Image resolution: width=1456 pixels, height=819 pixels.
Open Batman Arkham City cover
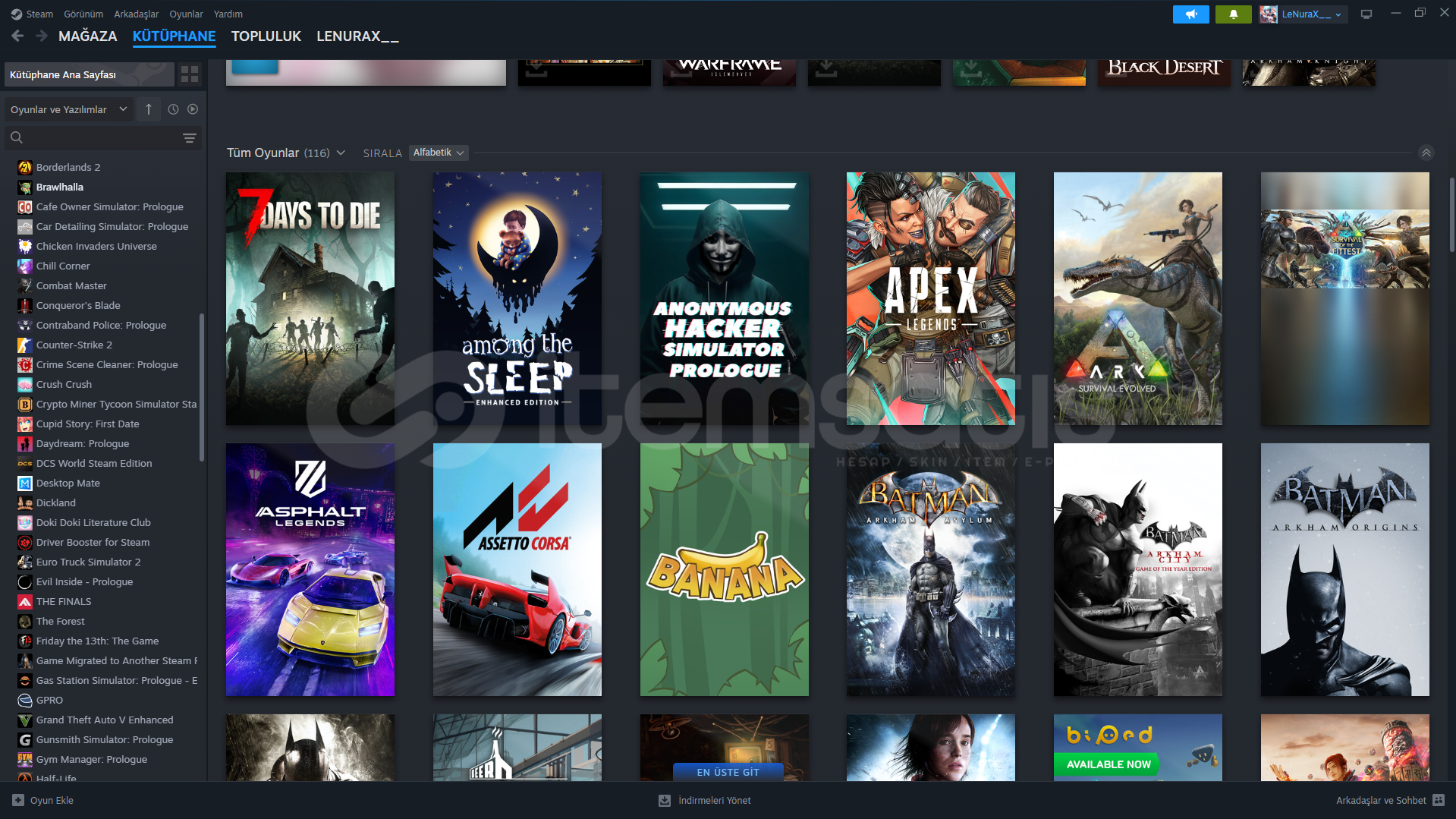tap(1138, 569)
